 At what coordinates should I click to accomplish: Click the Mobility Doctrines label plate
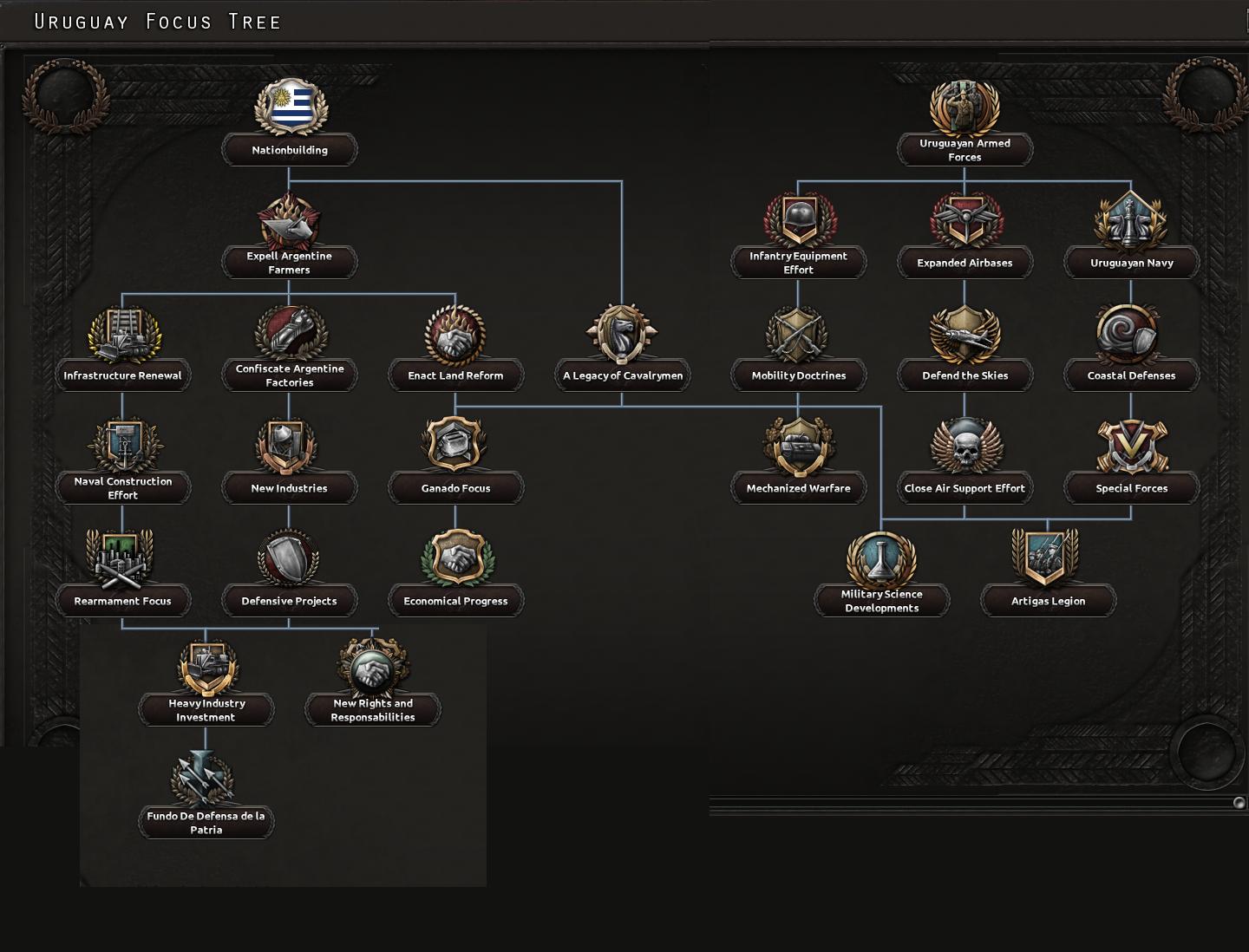(x=798, y=375)
